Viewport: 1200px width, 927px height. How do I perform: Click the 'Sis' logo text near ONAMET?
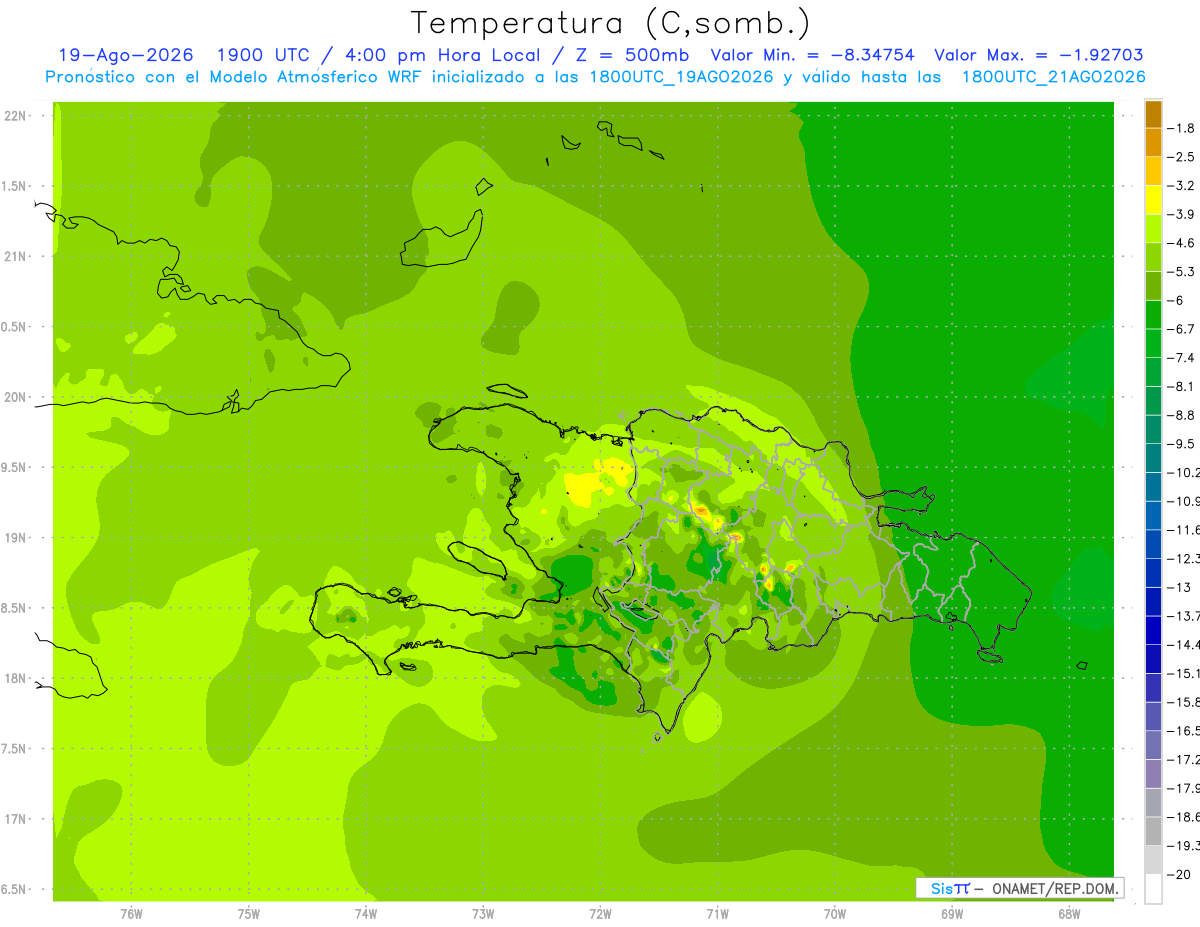pyautogui.click(x=941, y=888)
